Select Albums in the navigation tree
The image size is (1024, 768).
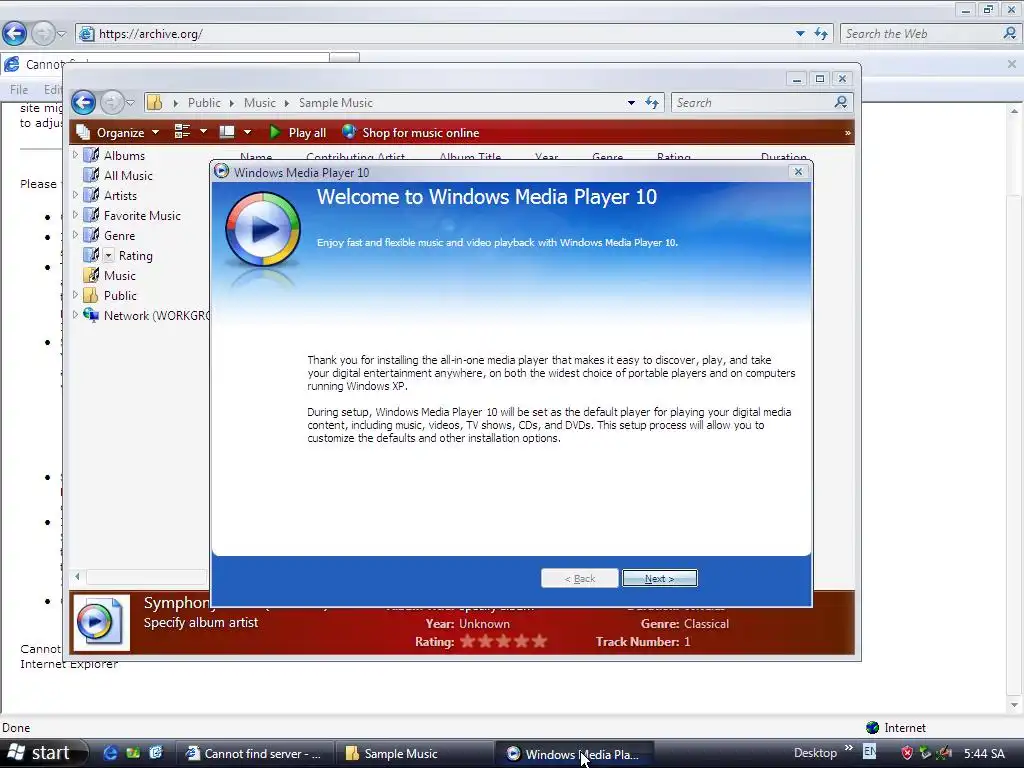tap(124, 155)
